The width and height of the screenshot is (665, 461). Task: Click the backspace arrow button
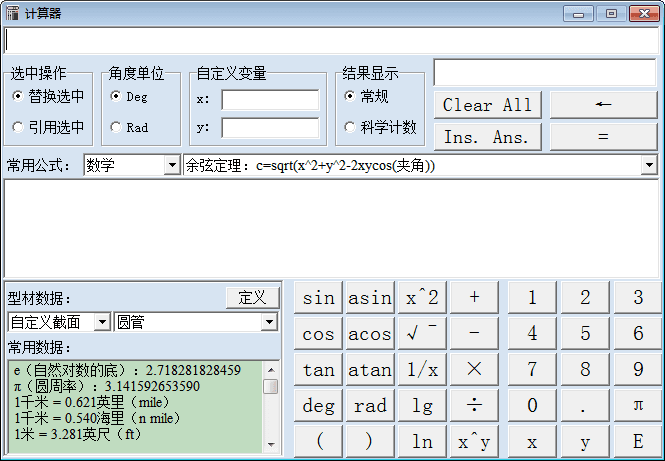(x=602, y=105)
